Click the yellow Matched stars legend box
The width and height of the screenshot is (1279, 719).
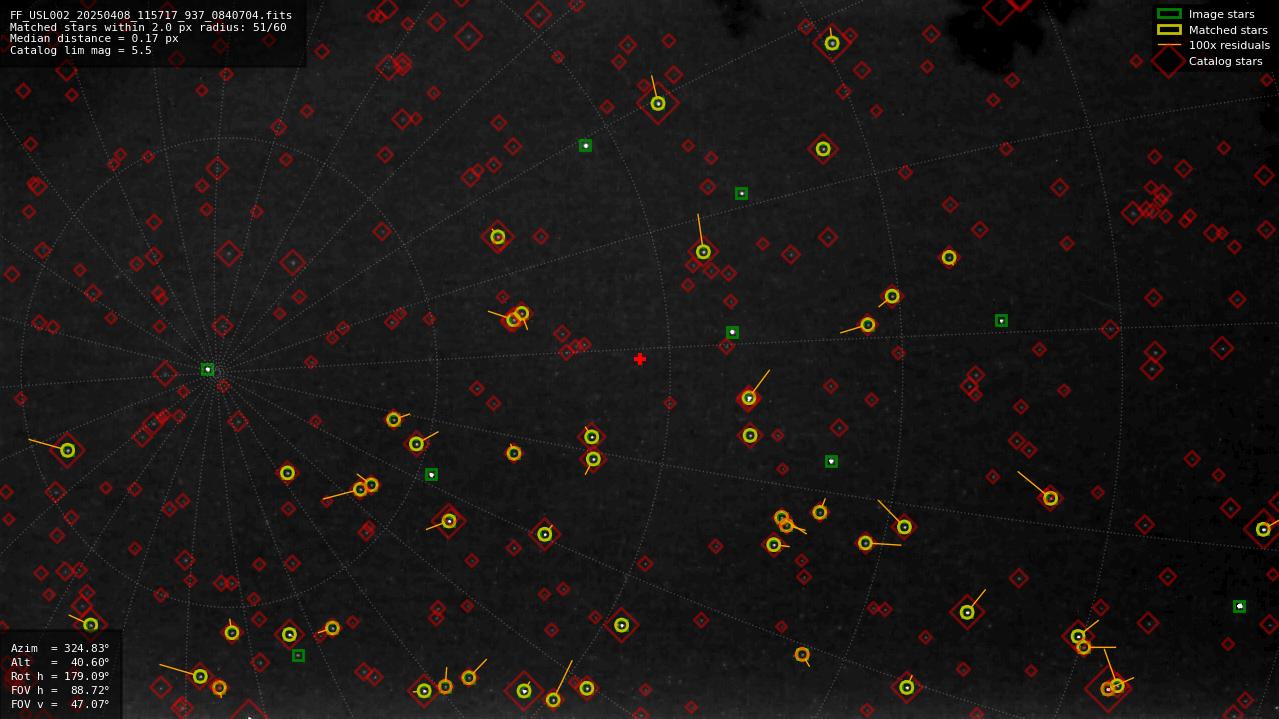[x=1169, y=30]
